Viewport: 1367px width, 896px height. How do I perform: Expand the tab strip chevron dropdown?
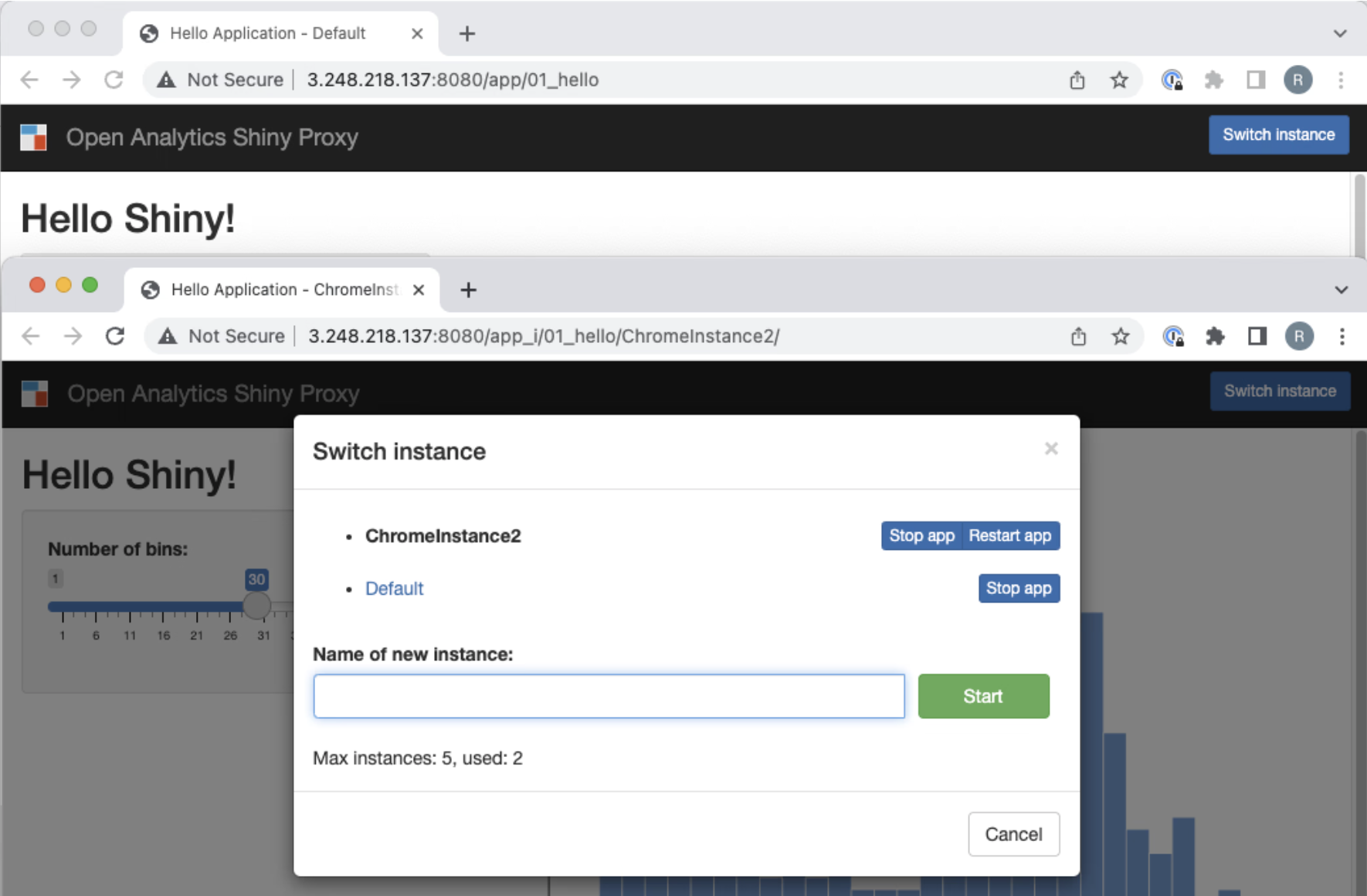(x=1342, y=289)
